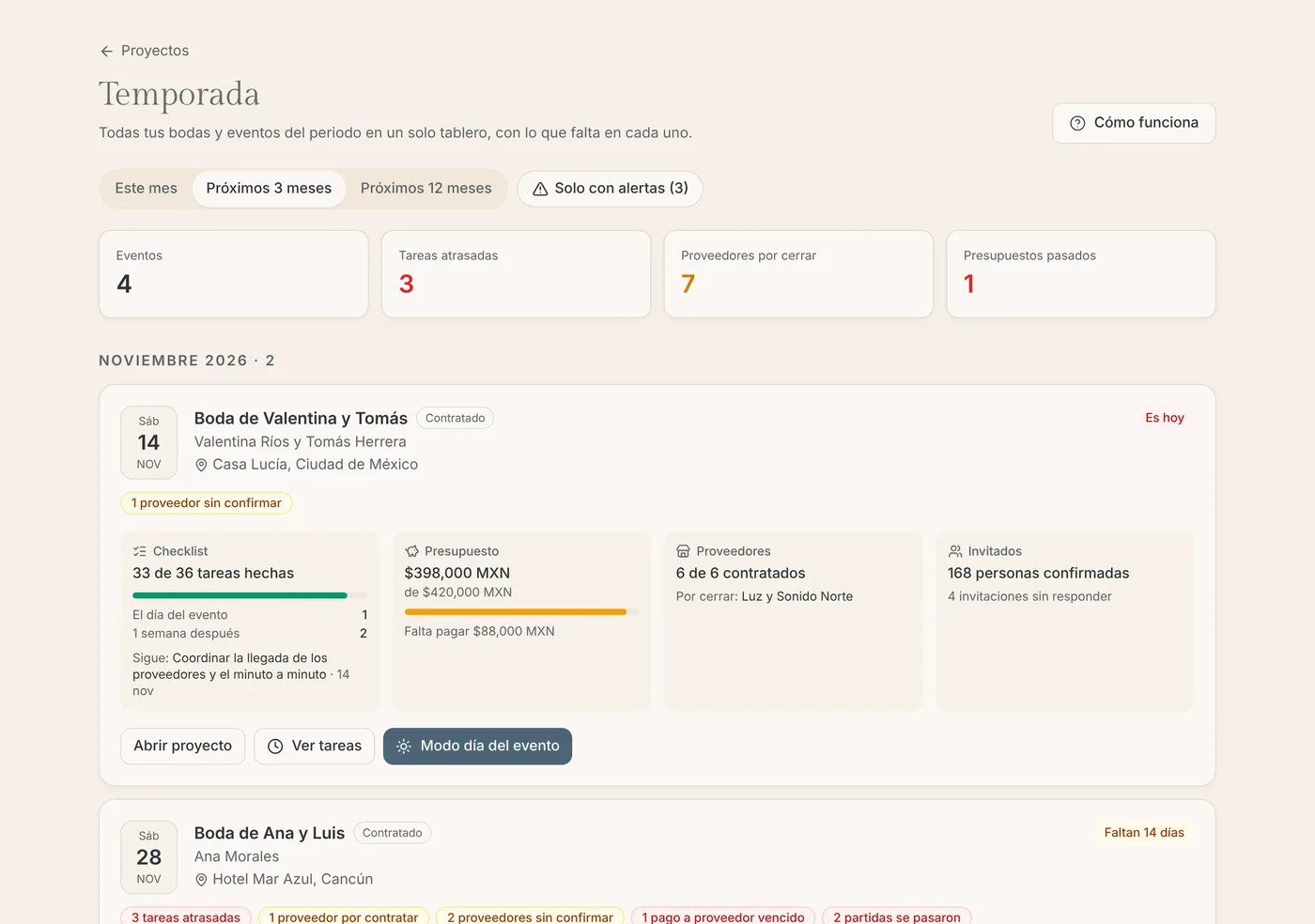Click 33 de 36 tareas hechas
Image resolution: width=1315 pixels, height=924 pixels.
point(213,574)
